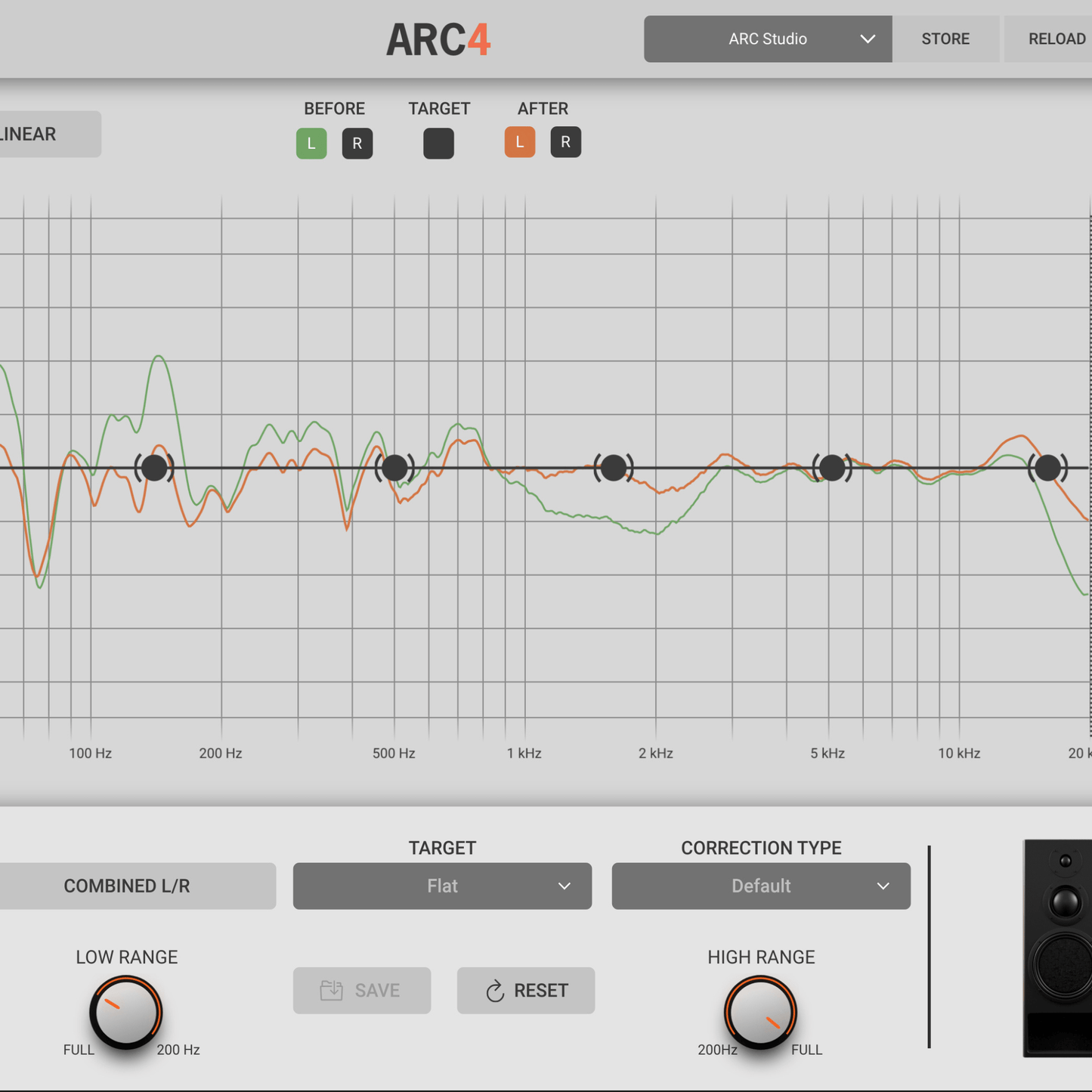
Task: Click the LOW RANGE knob
Action: (x=126, y=1012)
